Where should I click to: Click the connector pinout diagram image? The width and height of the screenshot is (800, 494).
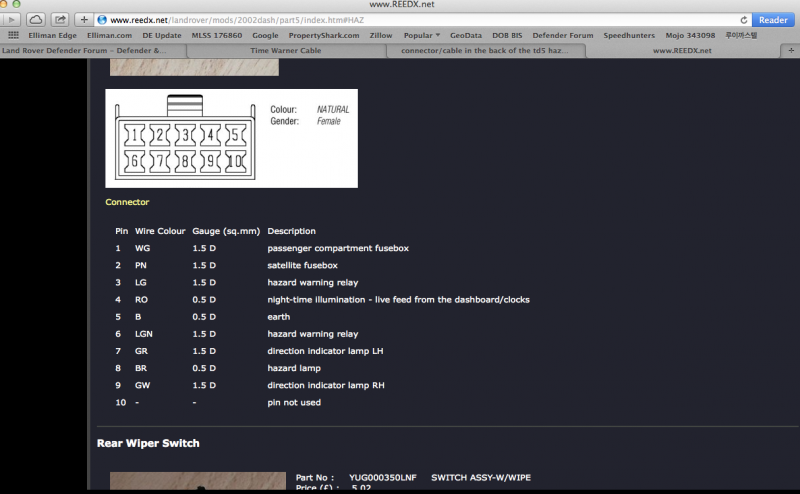coord(231,138)
